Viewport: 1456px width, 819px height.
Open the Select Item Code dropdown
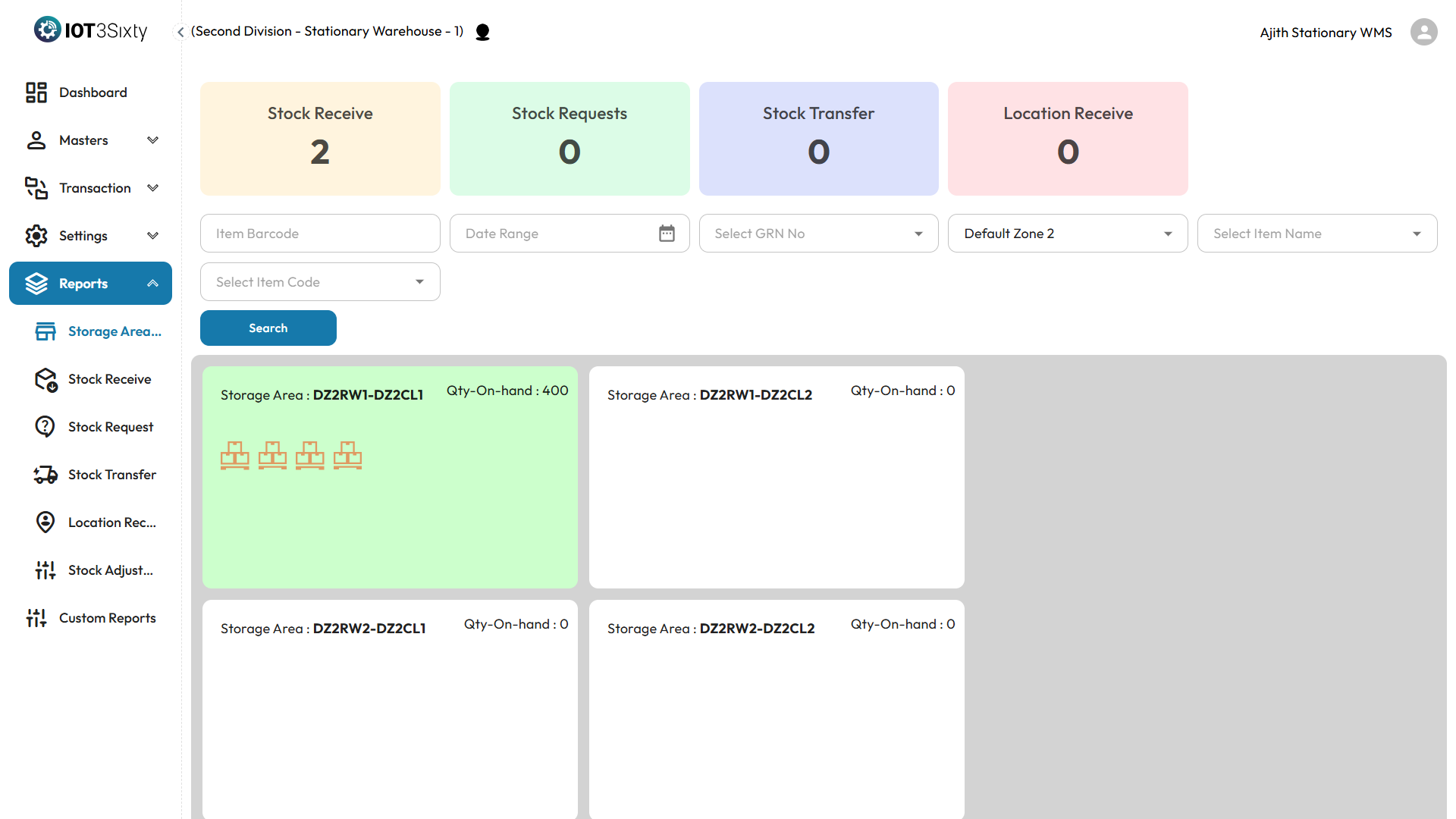point(319,282)
